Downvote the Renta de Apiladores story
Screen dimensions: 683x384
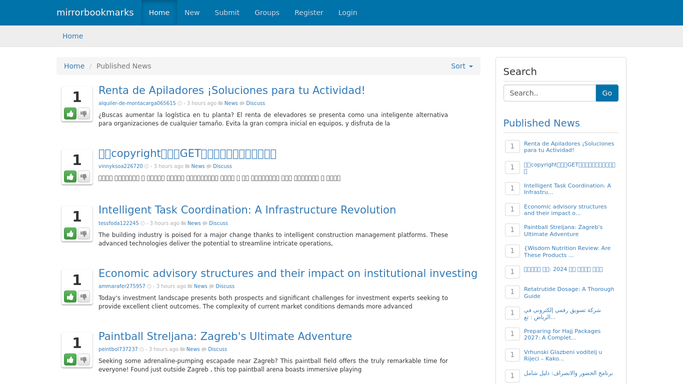pos(84,114)
